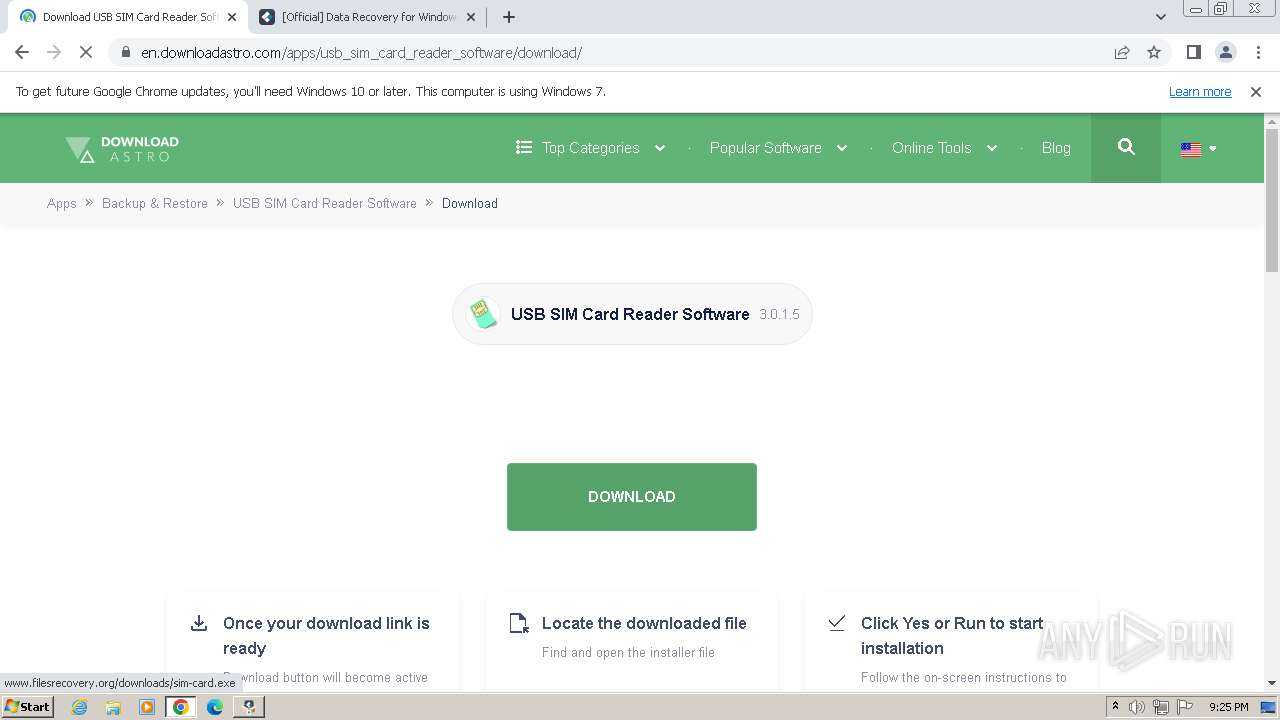The width and height of the screenshot is (1280, 720).
Task: Toggle the Chrome side panel
Action: click(x=1194, y=53)
